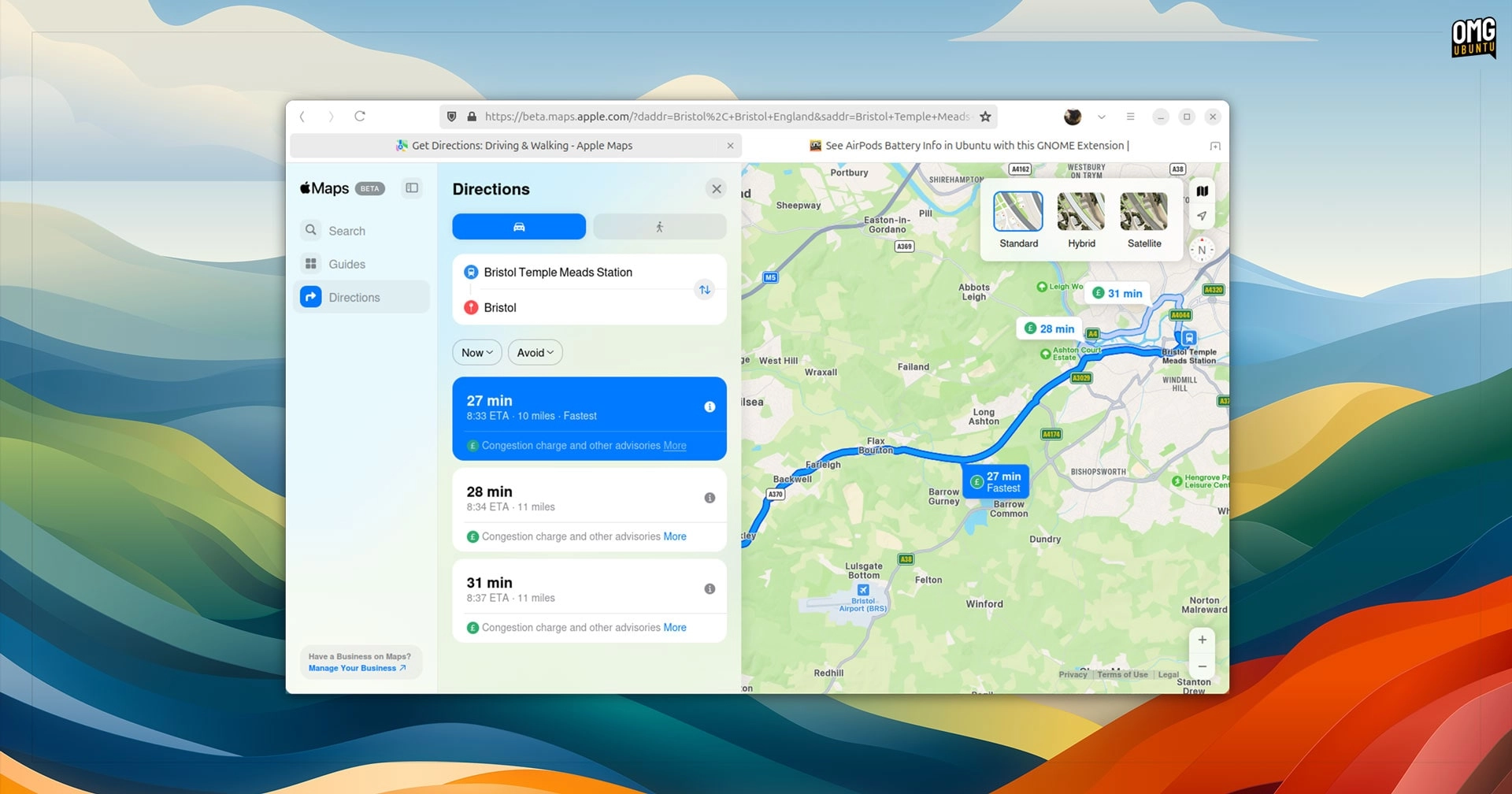This screenshot has width=1512, height=794.
Task: Toggle the map mode picker icon
Action: 1202,191
